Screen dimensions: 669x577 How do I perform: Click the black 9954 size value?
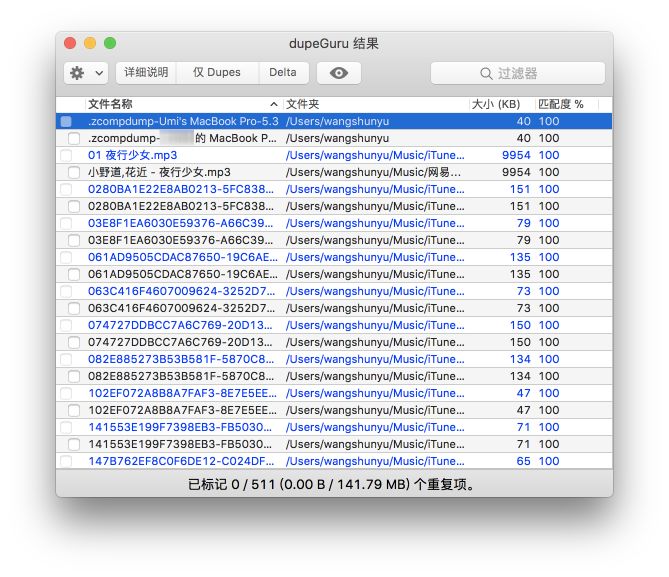coord(516,172)
